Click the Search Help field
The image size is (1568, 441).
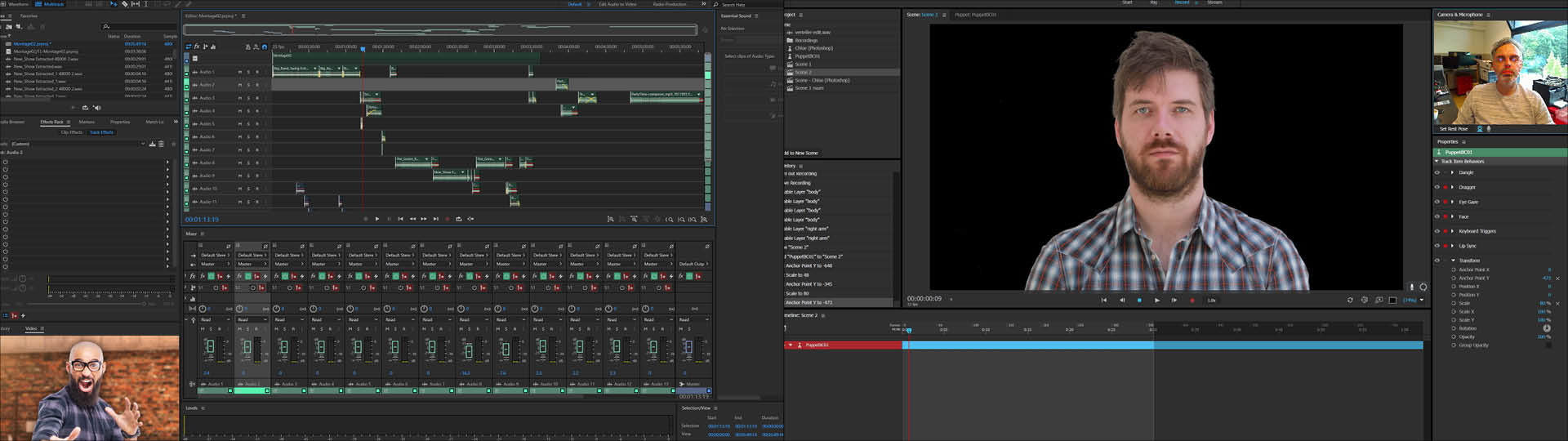(747, 4)
